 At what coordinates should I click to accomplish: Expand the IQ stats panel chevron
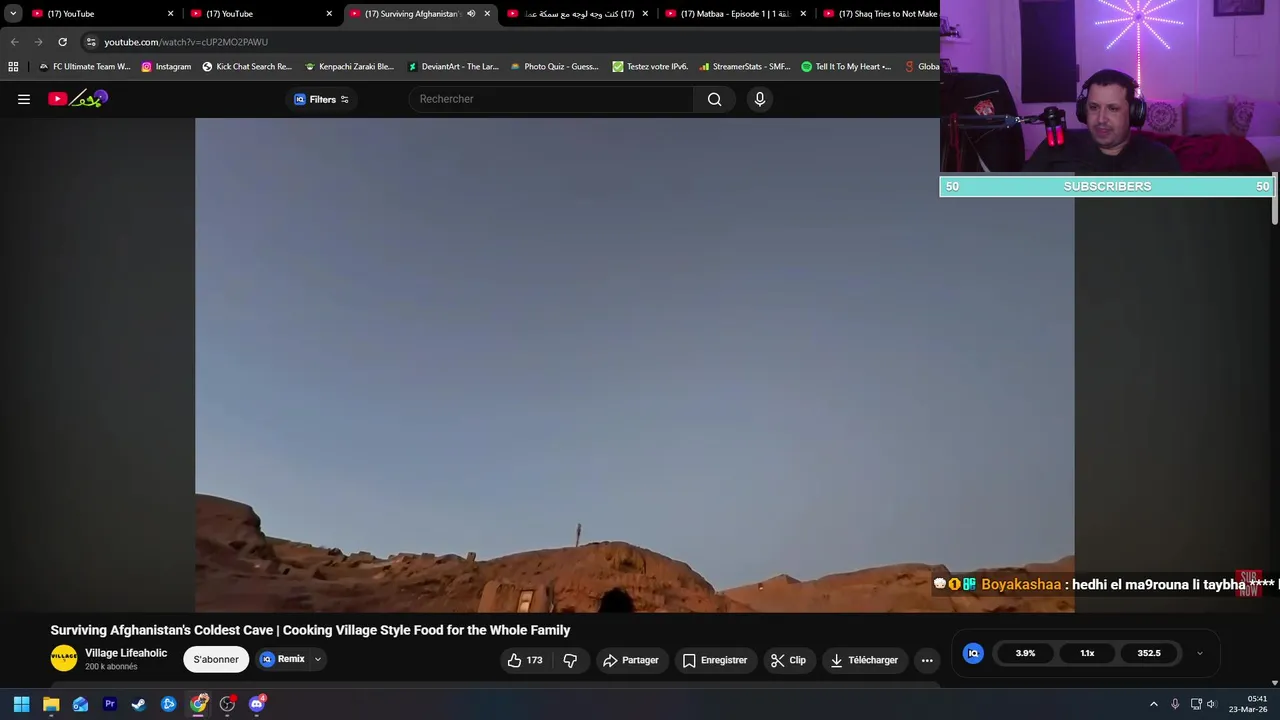pyautogui.click(x=1199, y=653)
